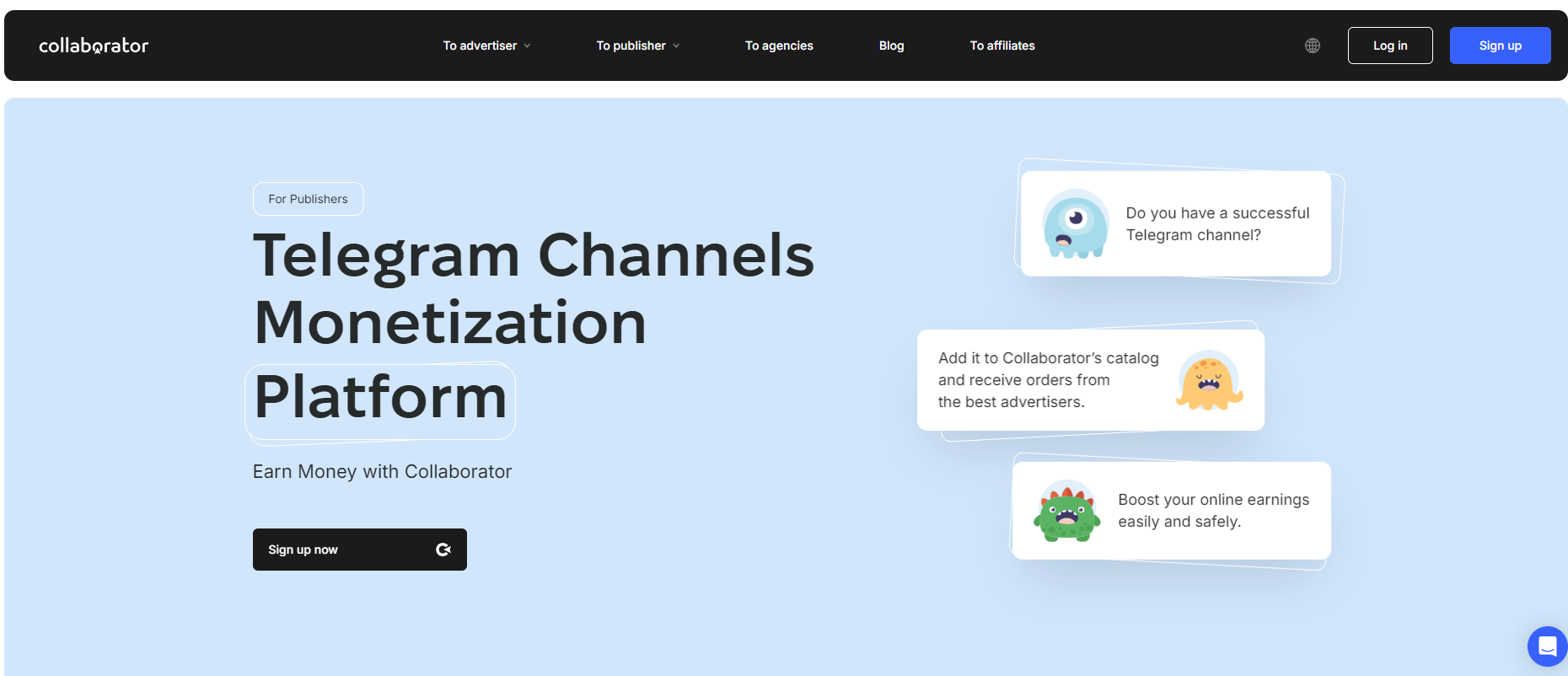Expand the To advertiser dropdown arrow
1568x676 pixels.
point(527,46)
